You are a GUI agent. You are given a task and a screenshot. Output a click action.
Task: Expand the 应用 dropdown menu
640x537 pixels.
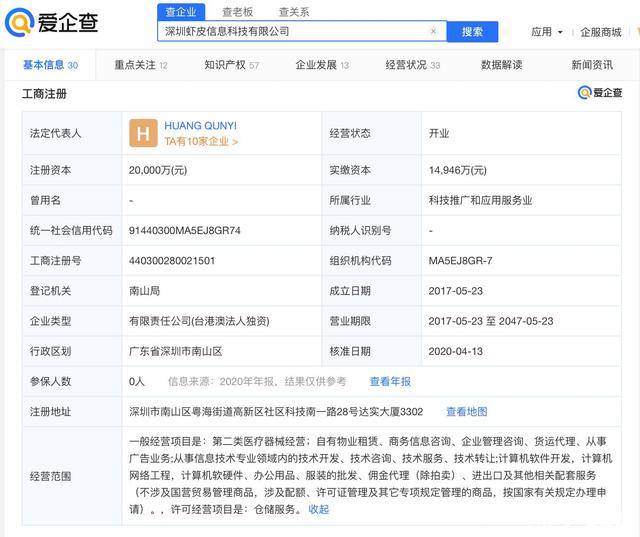[x=547, y=32]
